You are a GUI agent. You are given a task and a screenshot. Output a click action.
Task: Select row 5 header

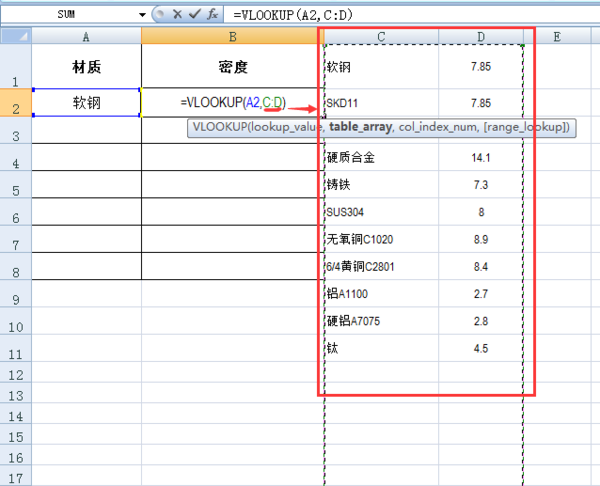coord(16,185)
